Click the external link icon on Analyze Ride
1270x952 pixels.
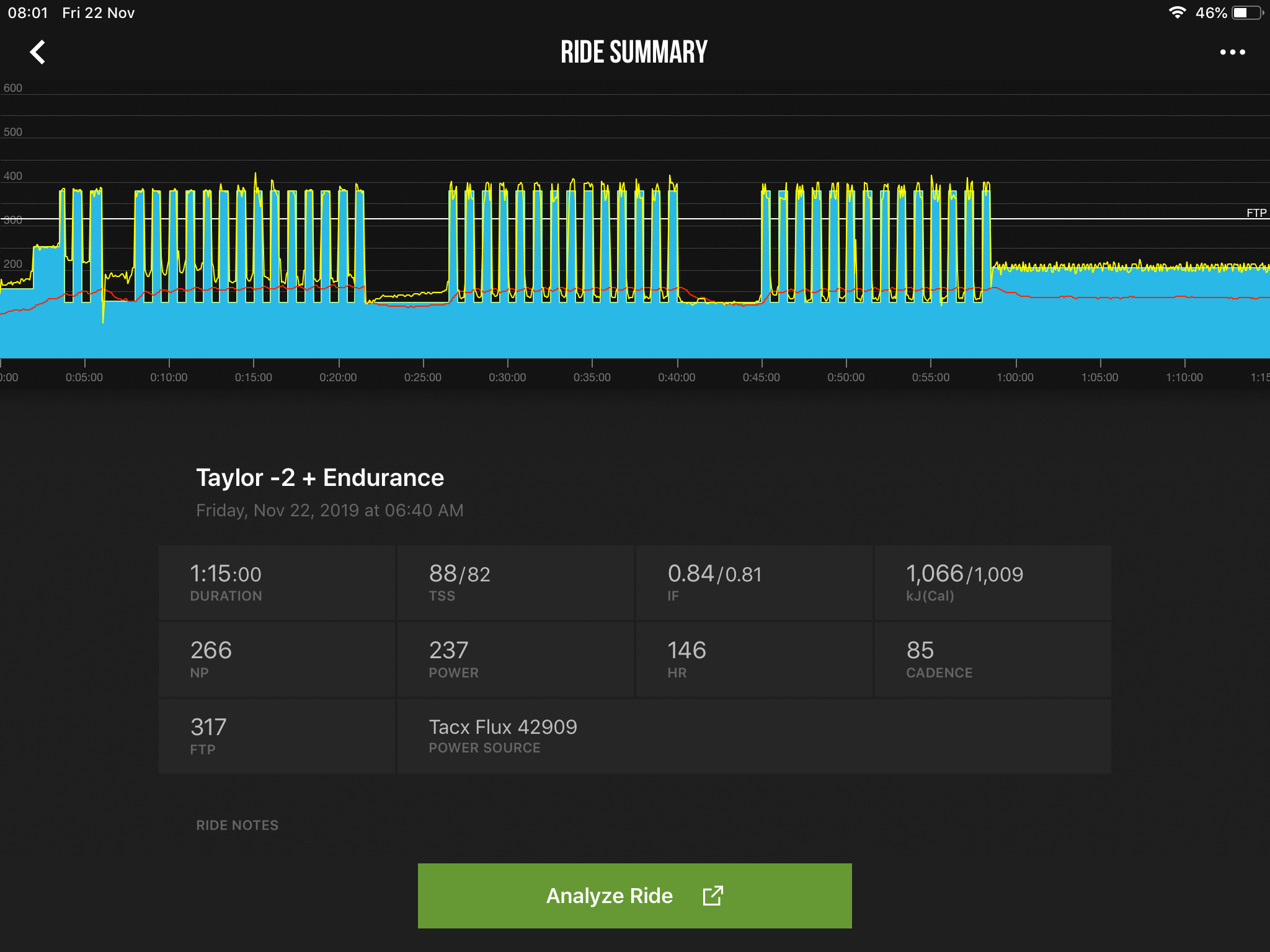tap(713, 896)
